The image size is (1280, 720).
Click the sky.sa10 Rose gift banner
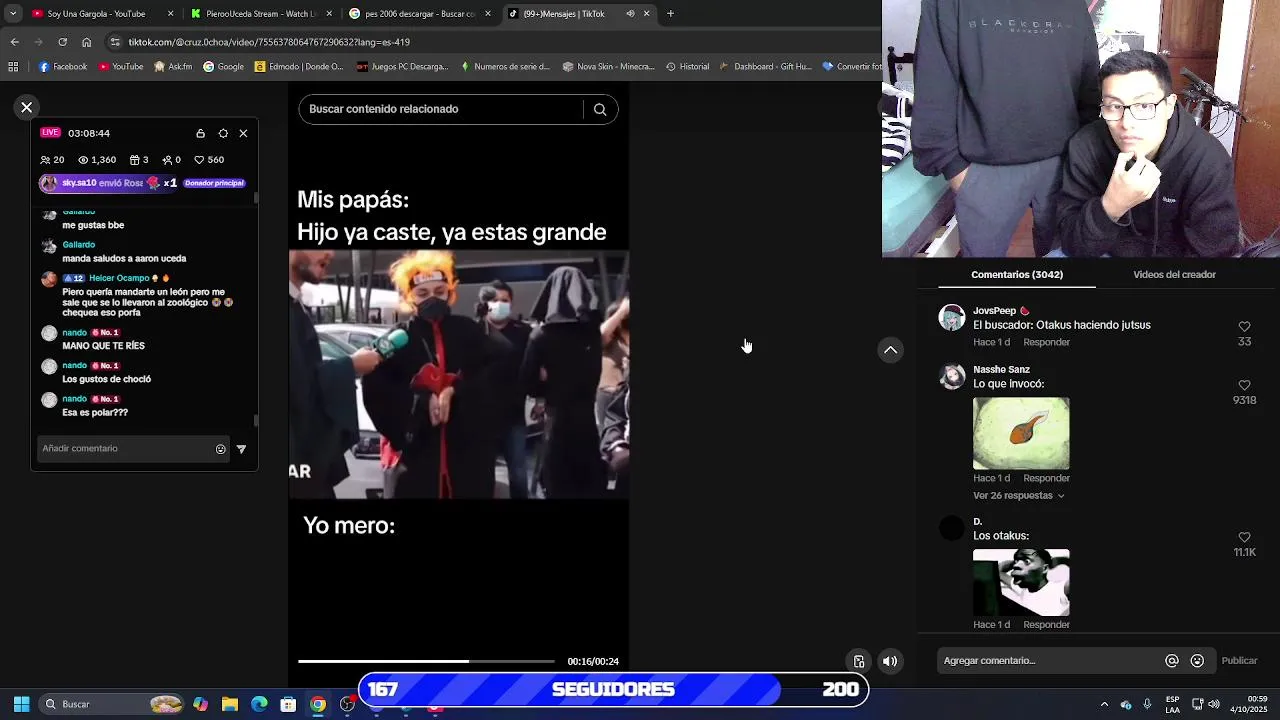pyautogui.click(x=143, y=183)
